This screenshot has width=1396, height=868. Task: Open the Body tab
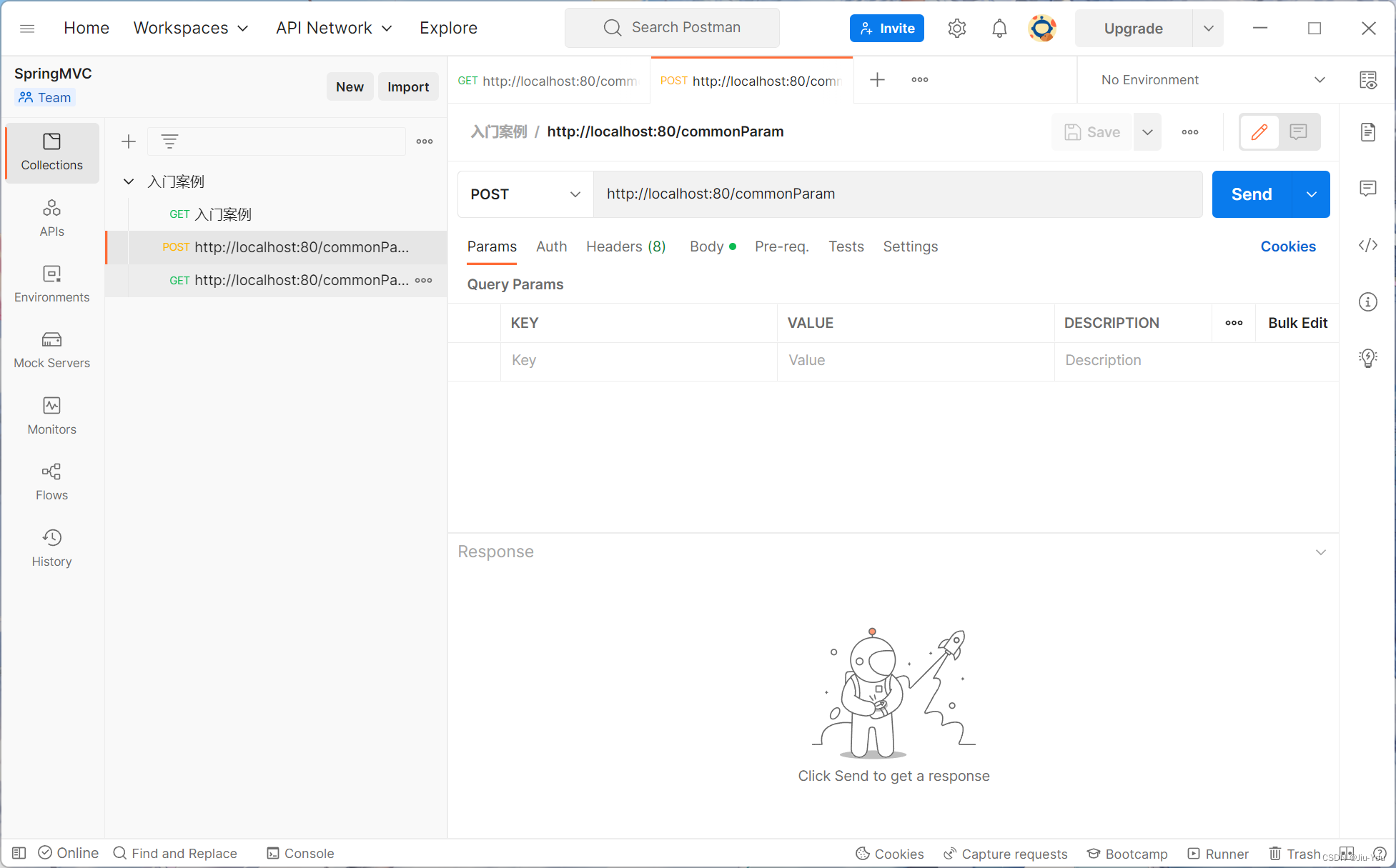[707, 246]
